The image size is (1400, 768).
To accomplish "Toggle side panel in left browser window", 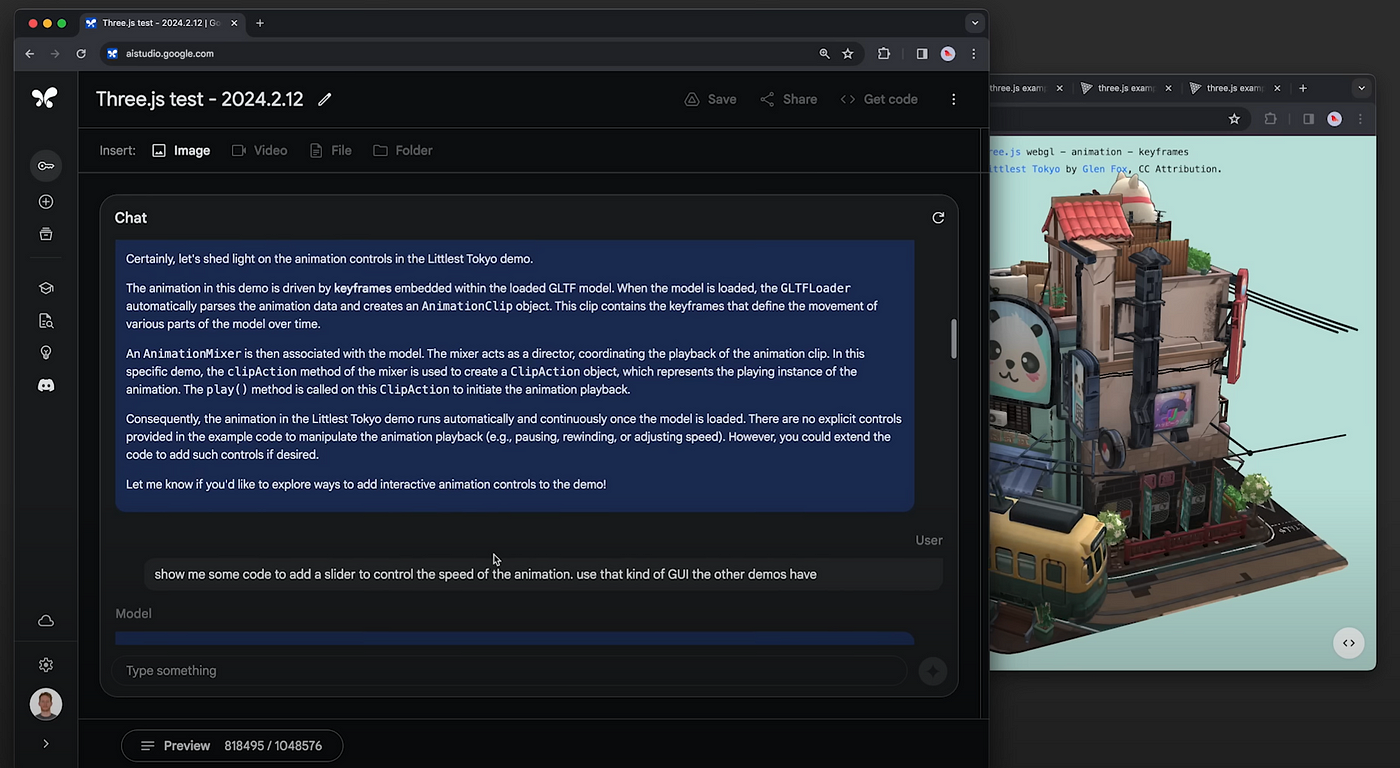I will click(x=922, y=54).
